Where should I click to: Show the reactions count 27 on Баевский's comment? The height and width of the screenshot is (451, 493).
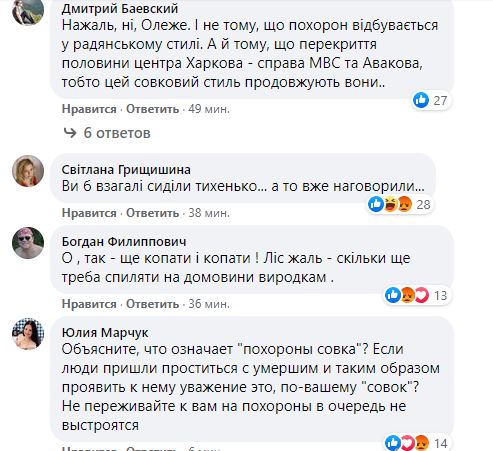440,100
